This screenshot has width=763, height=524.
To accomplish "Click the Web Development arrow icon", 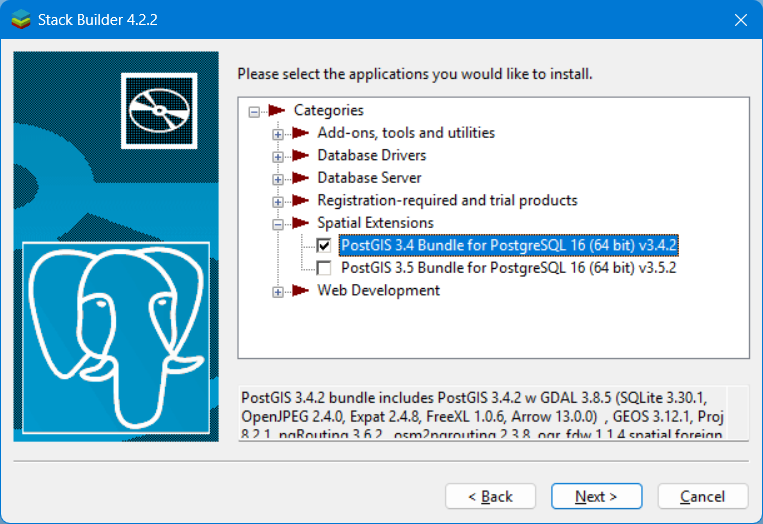I will click(301, 290).
